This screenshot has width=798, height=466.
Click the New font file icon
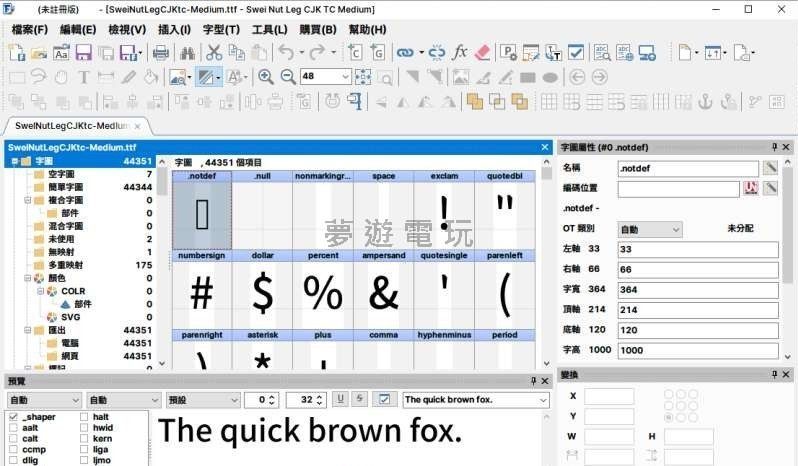(x=17, y=52)
